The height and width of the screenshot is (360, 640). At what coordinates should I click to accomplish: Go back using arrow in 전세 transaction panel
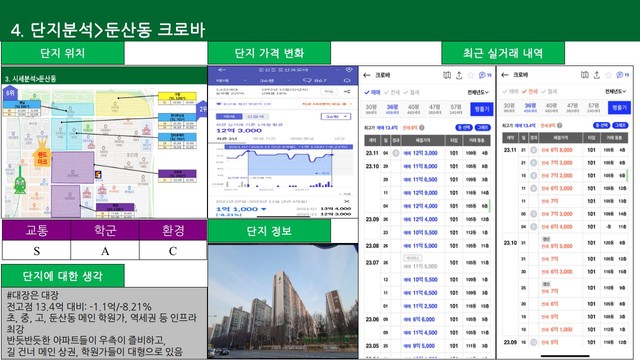(x=505, y=75)
